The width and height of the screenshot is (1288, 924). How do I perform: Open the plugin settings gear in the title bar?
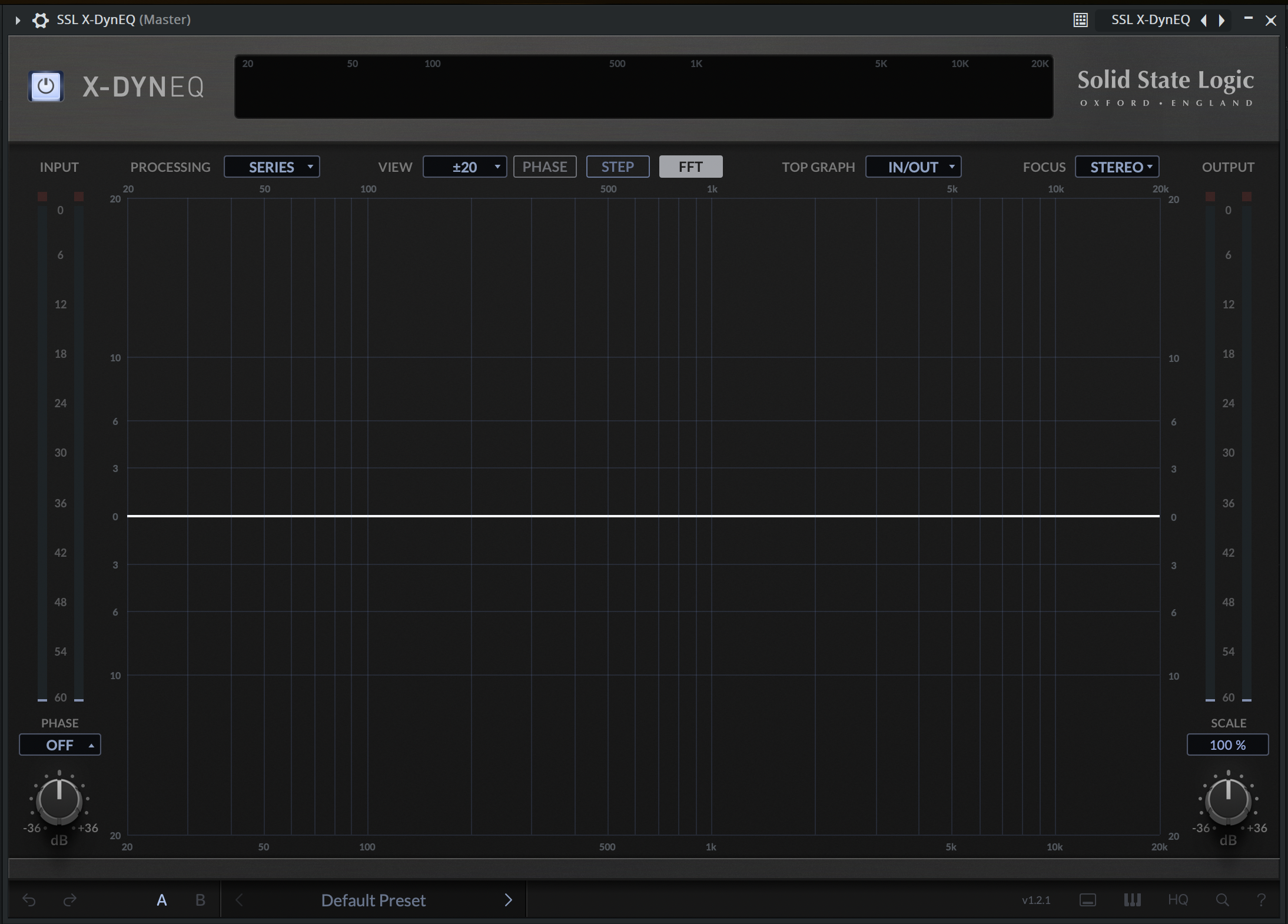point(40,19)
